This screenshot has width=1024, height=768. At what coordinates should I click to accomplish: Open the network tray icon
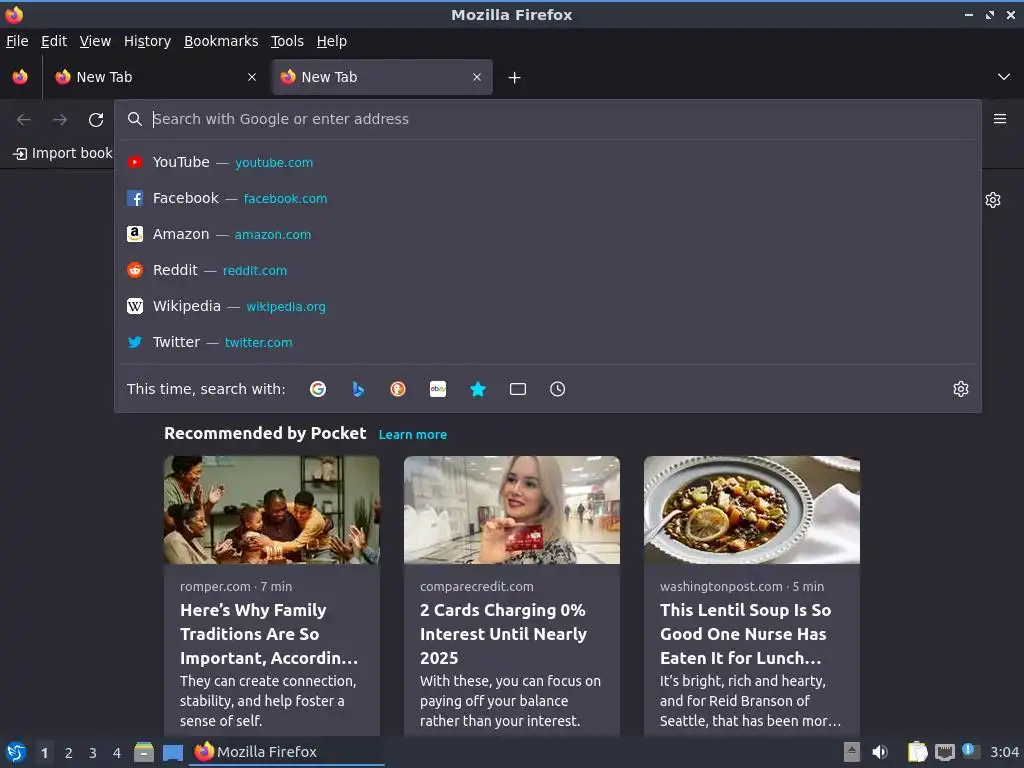point(944,752)
